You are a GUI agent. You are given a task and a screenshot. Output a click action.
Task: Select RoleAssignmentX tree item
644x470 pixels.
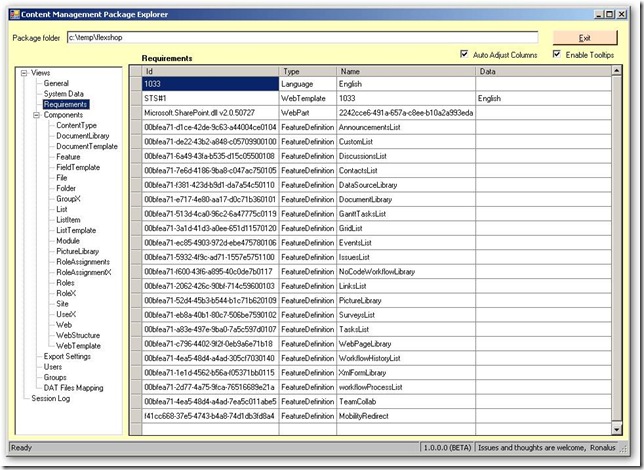[84, 272]
